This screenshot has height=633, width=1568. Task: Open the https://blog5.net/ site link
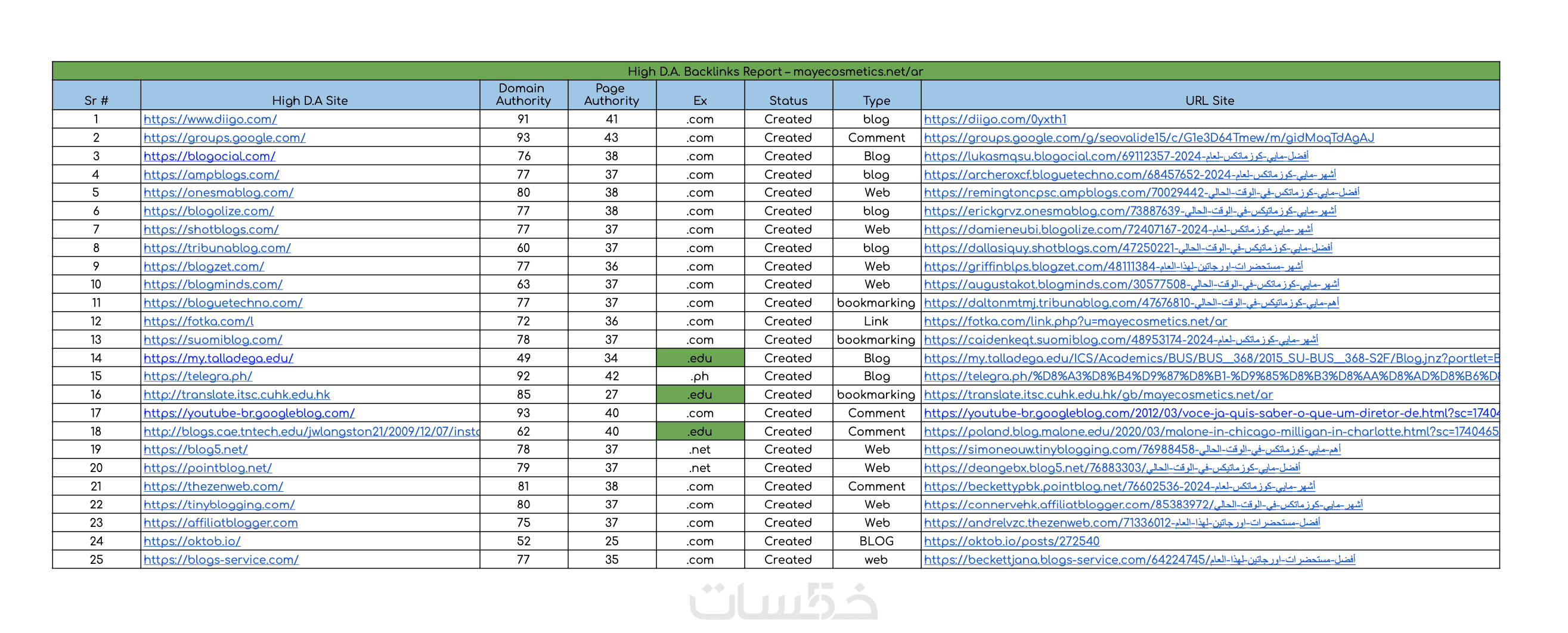(x=196, y=449)
